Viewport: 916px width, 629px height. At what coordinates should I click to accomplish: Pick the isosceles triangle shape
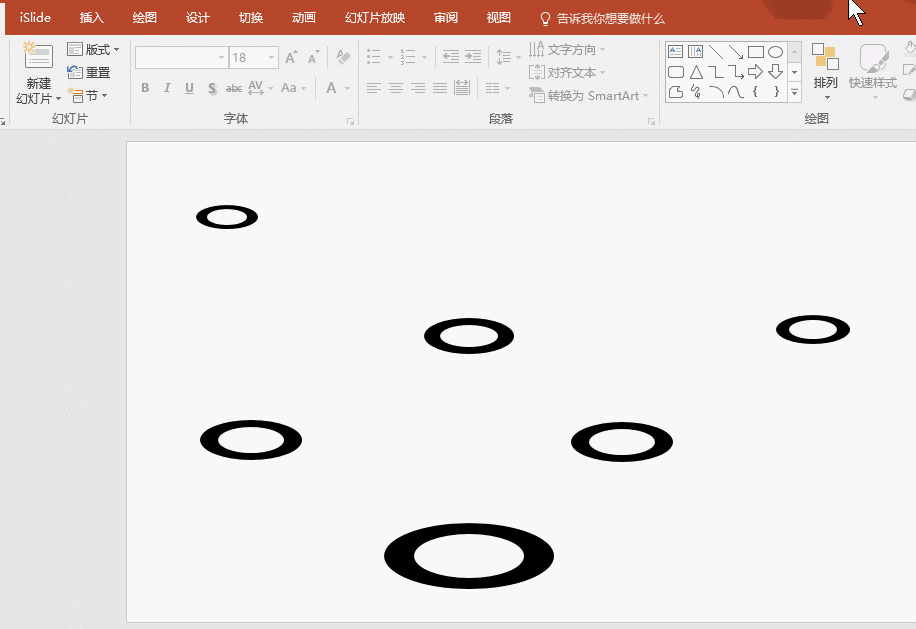(x=696, y=72)
